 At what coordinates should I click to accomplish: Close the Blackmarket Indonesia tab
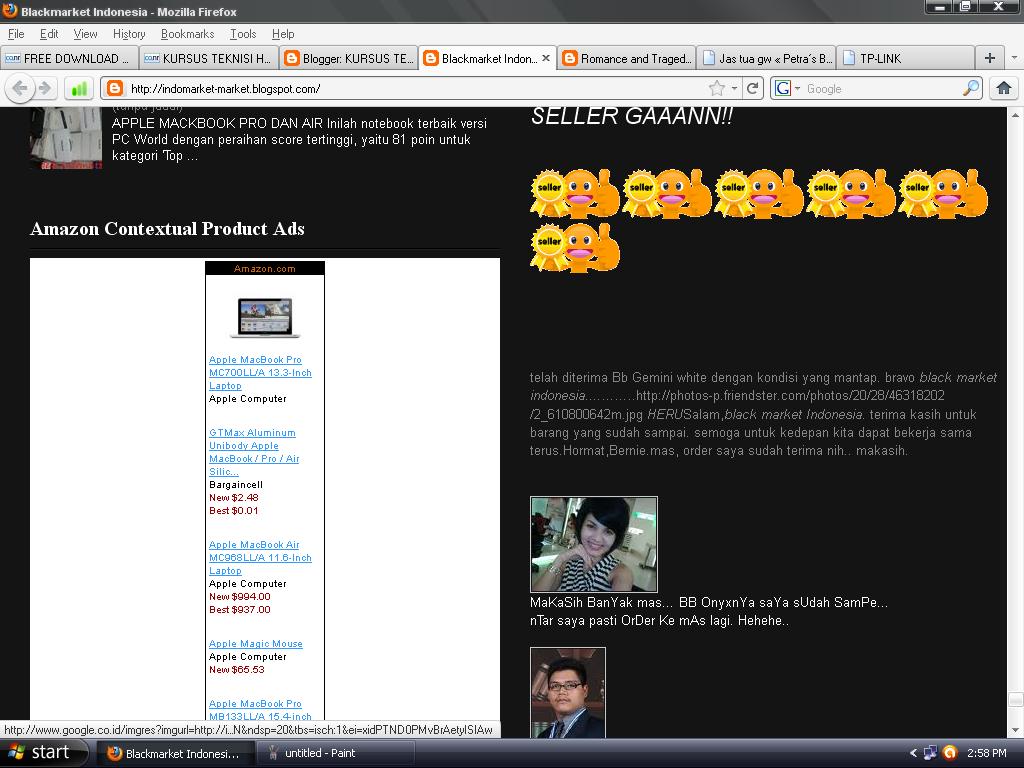(546, 58)
